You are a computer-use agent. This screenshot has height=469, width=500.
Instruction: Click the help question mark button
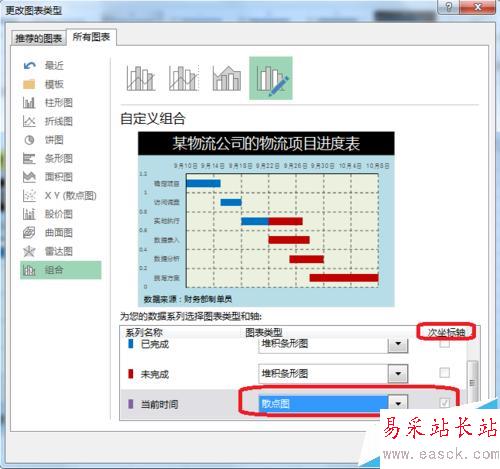coord(448,7)
